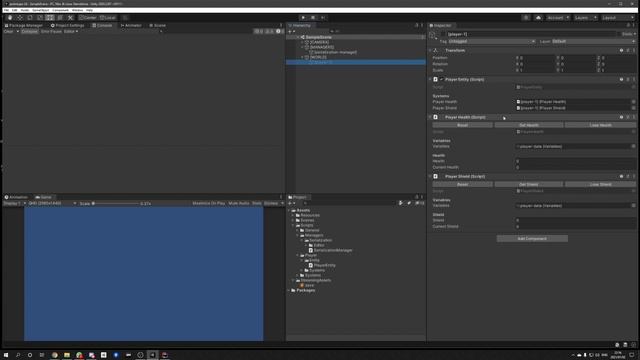Screen dimensions: 640x360
Task: Select the Rotate tool in toolbar
Action: pos(30,18)
